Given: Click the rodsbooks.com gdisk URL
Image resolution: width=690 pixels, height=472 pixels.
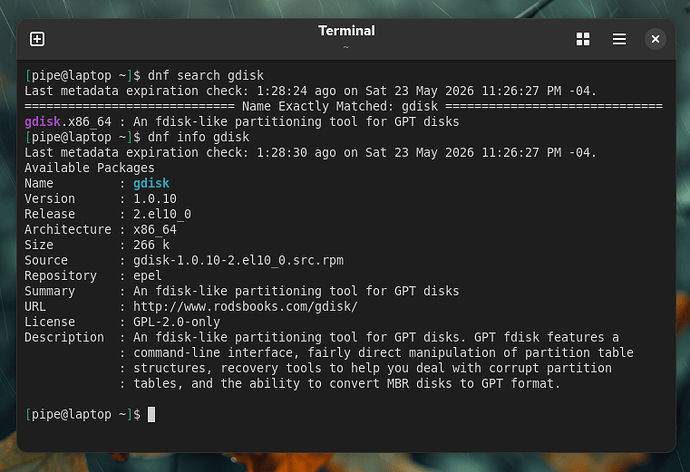Looking at the screenshot, I should click(x=245, y=307).
